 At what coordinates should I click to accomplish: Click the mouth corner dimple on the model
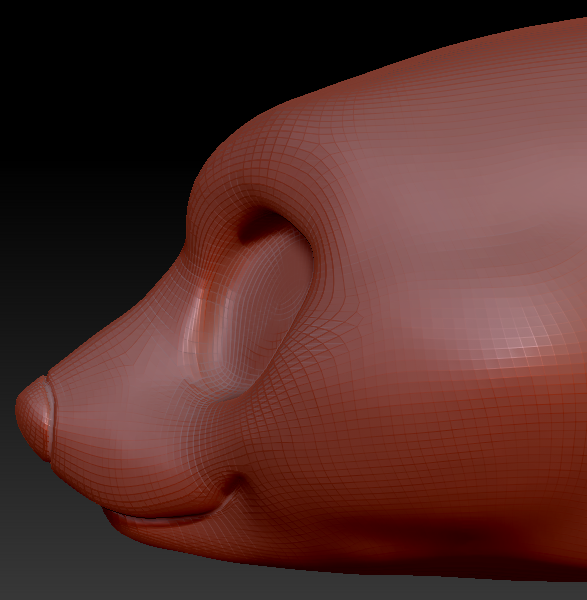[x=233, y=483]
